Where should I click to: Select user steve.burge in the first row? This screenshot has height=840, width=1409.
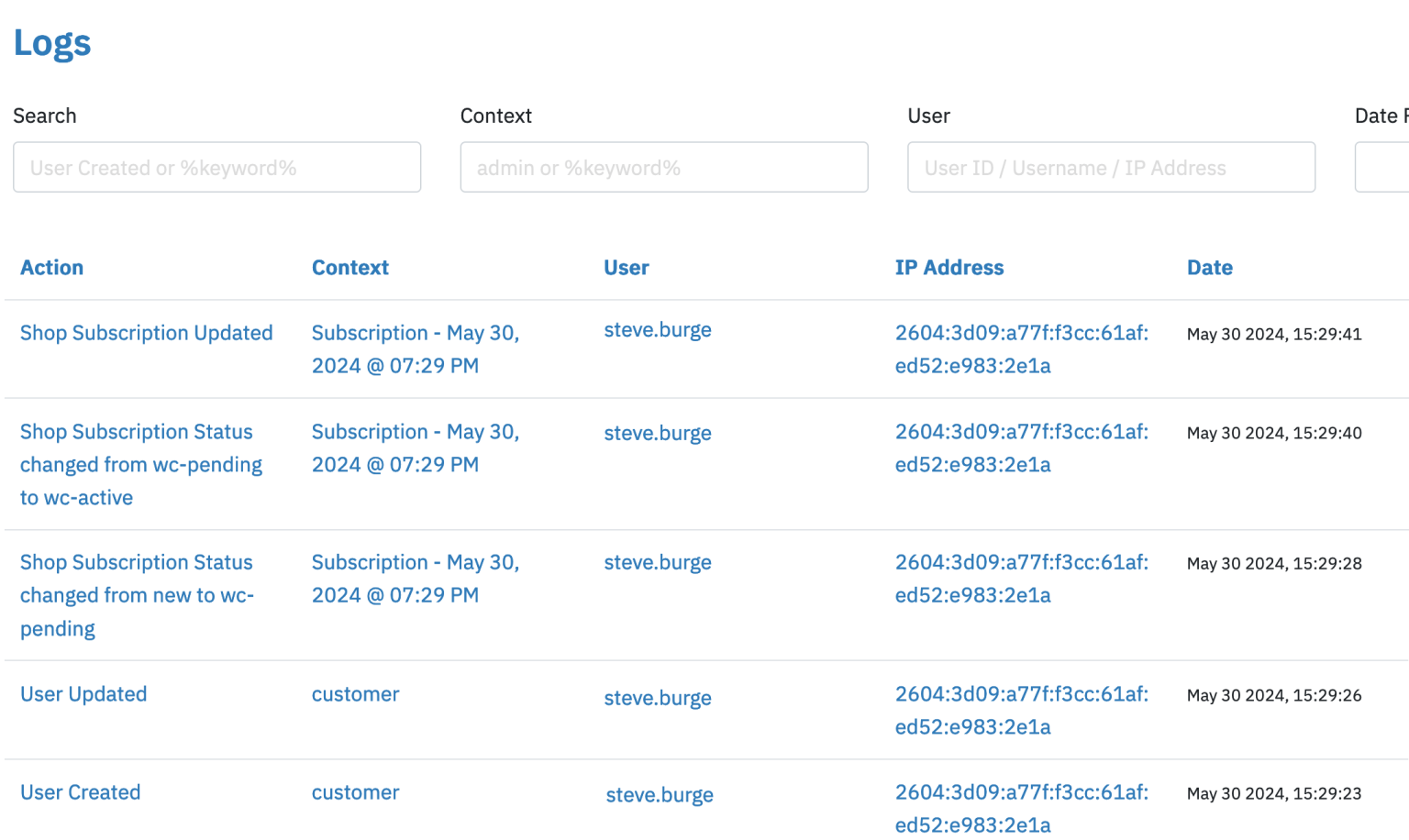pyautogui.click(x=657, y=330)
